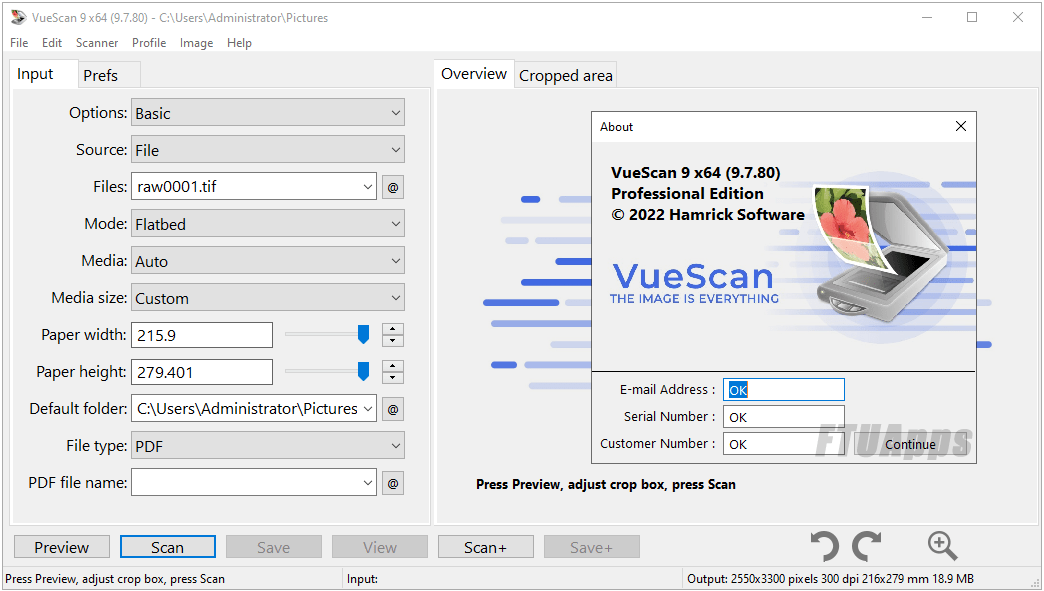Open the Media dropdown showing Auto
This screenshot has height=591, width=1044.
coord(268,261)
